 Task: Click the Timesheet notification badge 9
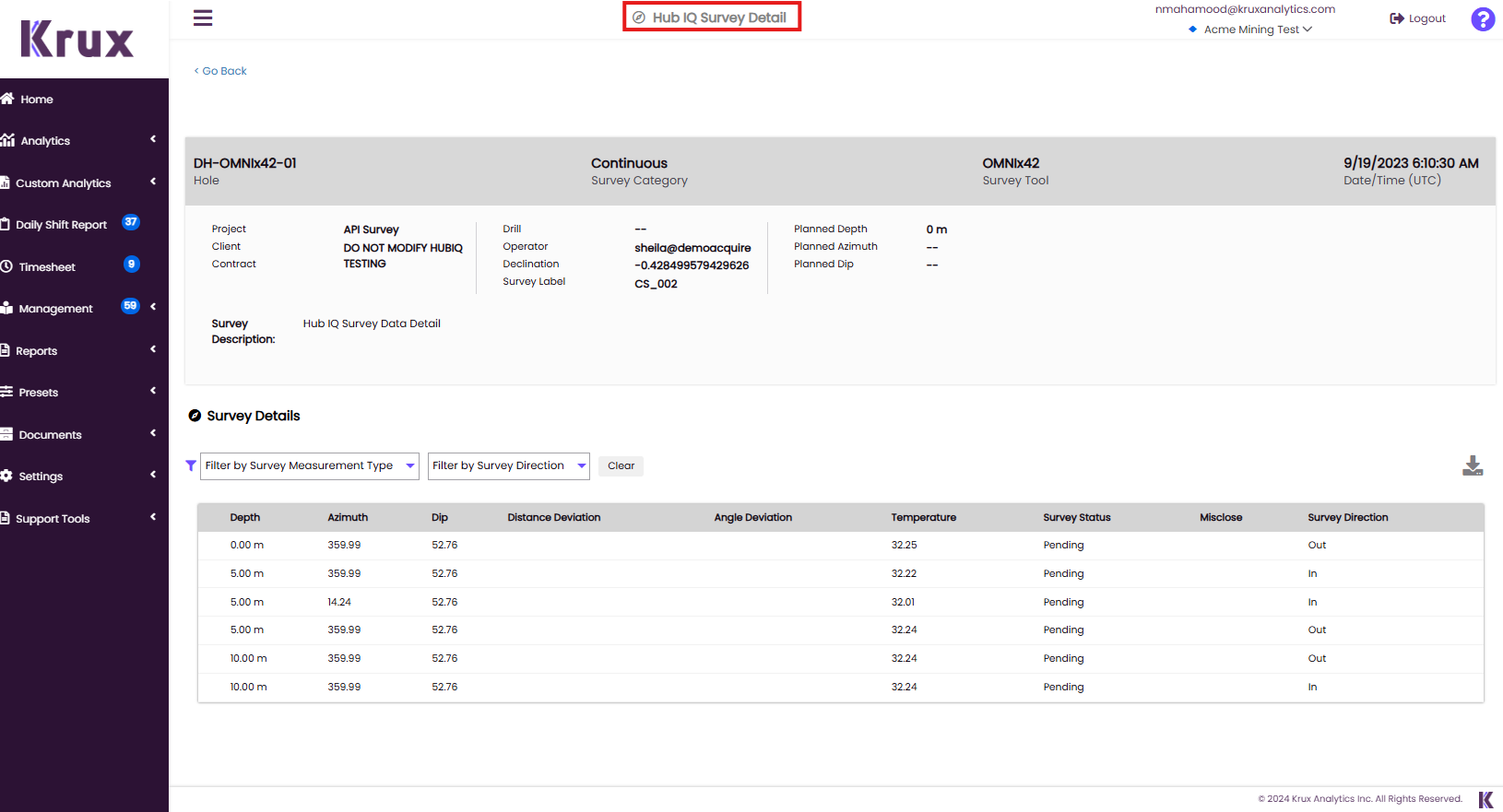point(132,265)
